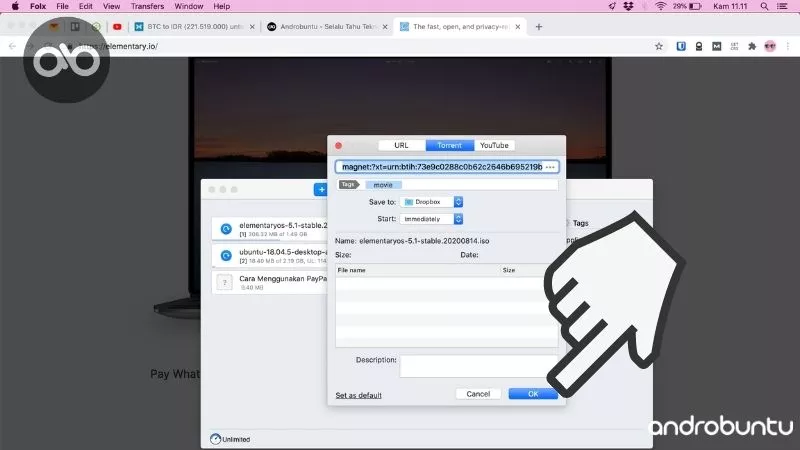800x450 pixels.
Task: Select the elementaryos-5.1-stable download row
Action: pyautogui.click(x=269, y=229)
